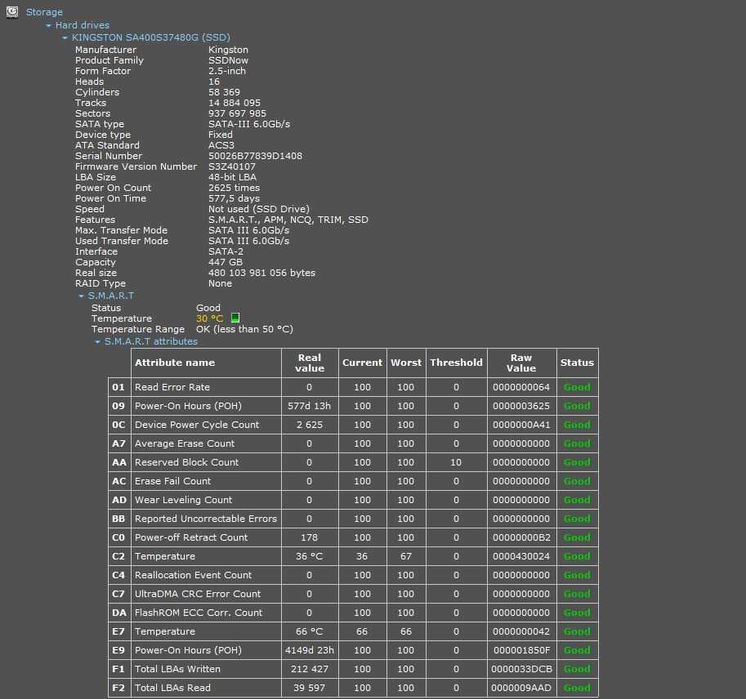Click the Storage section icon
Screen dimensions: 746x699
click(12, 12)
